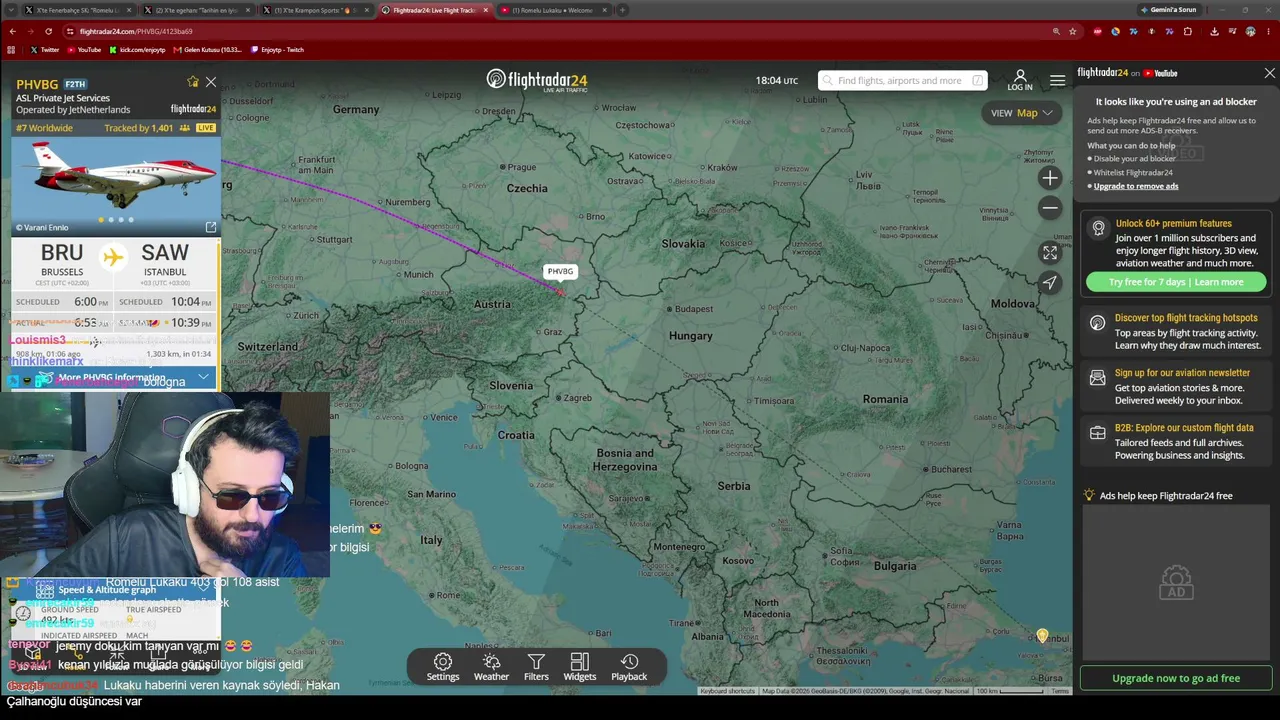Open aircraft photo in external viewer
1280x720 pixels.
click(211, 227)
